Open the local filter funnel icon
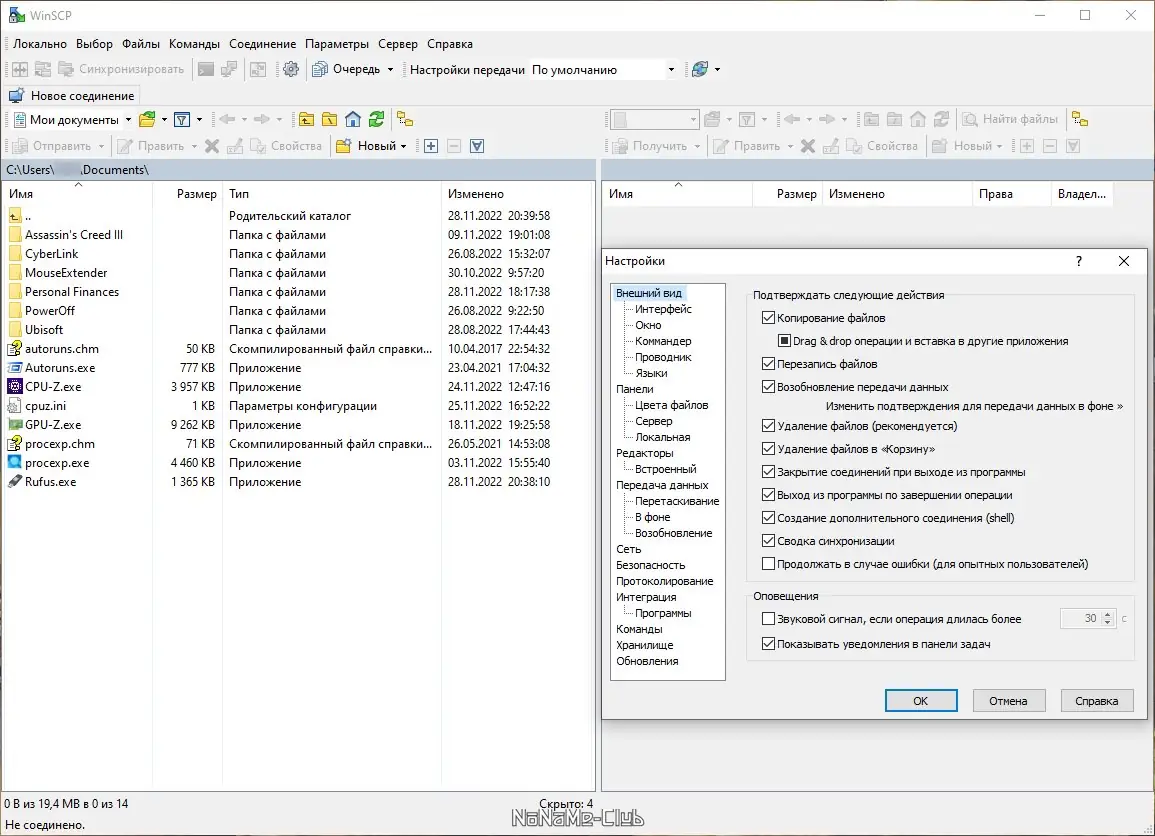 [182, 120]
